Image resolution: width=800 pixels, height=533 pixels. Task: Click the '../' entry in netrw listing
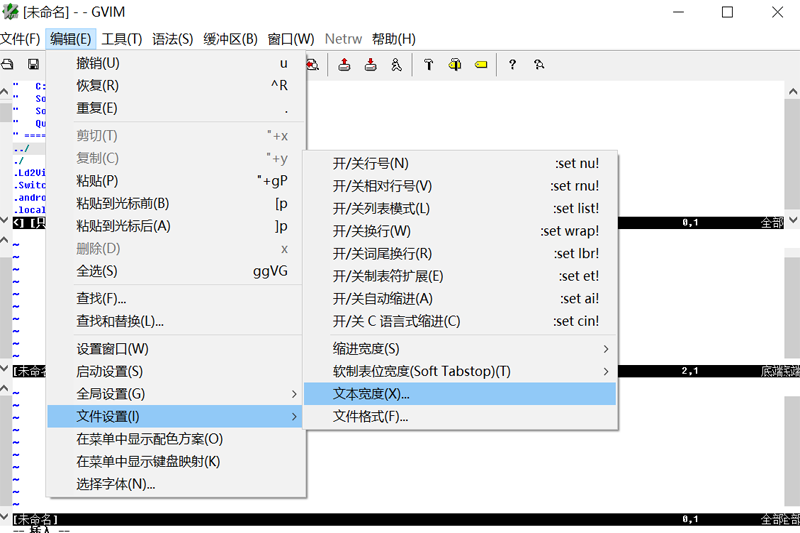pos(21,148)
